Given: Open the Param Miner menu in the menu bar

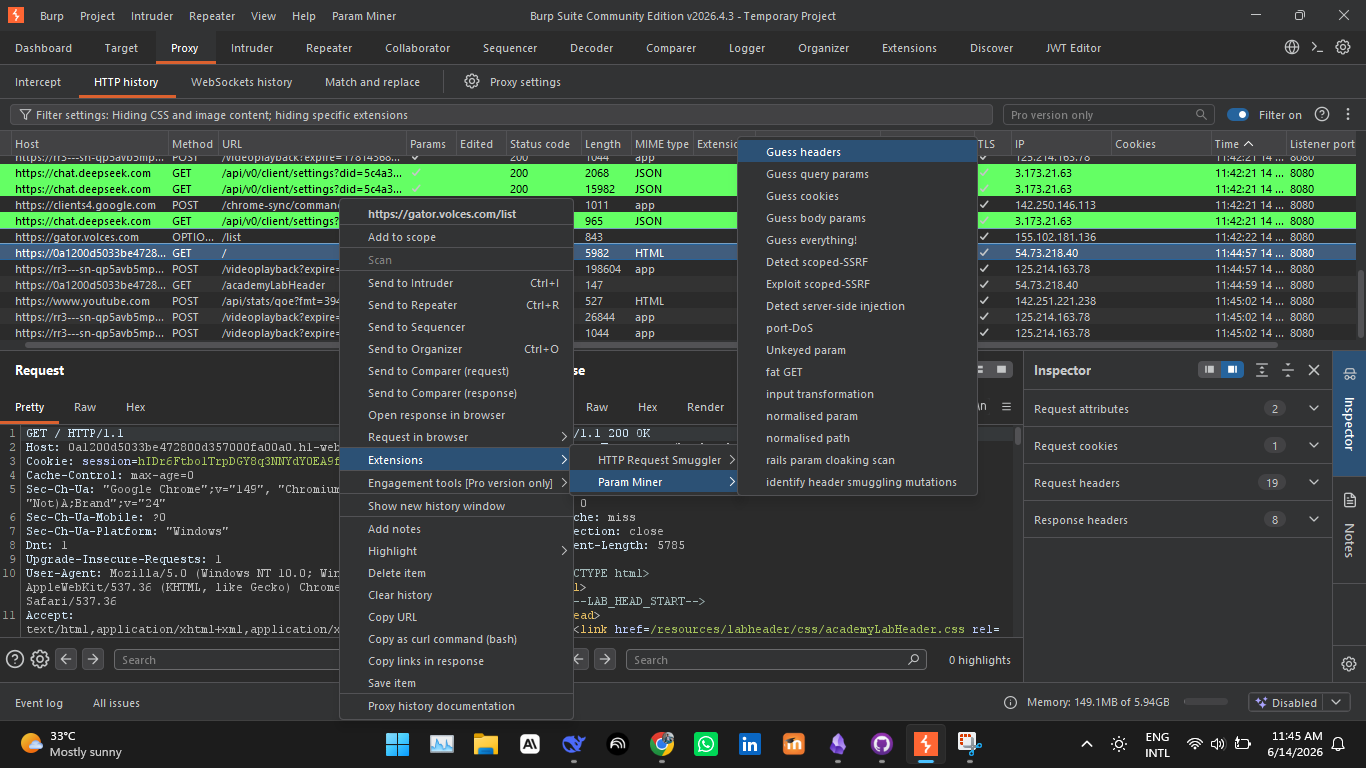Looking at the screenshot, I should tap(364, 16).
